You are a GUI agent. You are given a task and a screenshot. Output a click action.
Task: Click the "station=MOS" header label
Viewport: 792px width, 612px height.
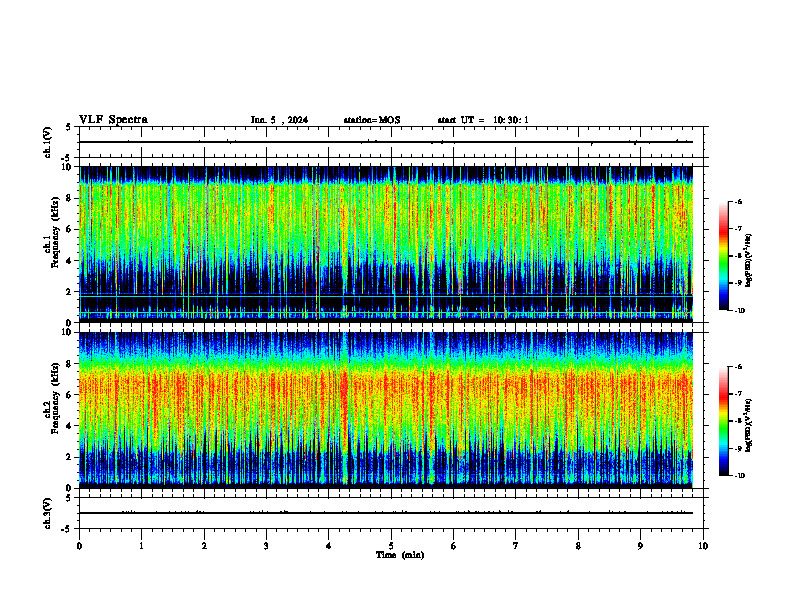click(x=372, y=120)
